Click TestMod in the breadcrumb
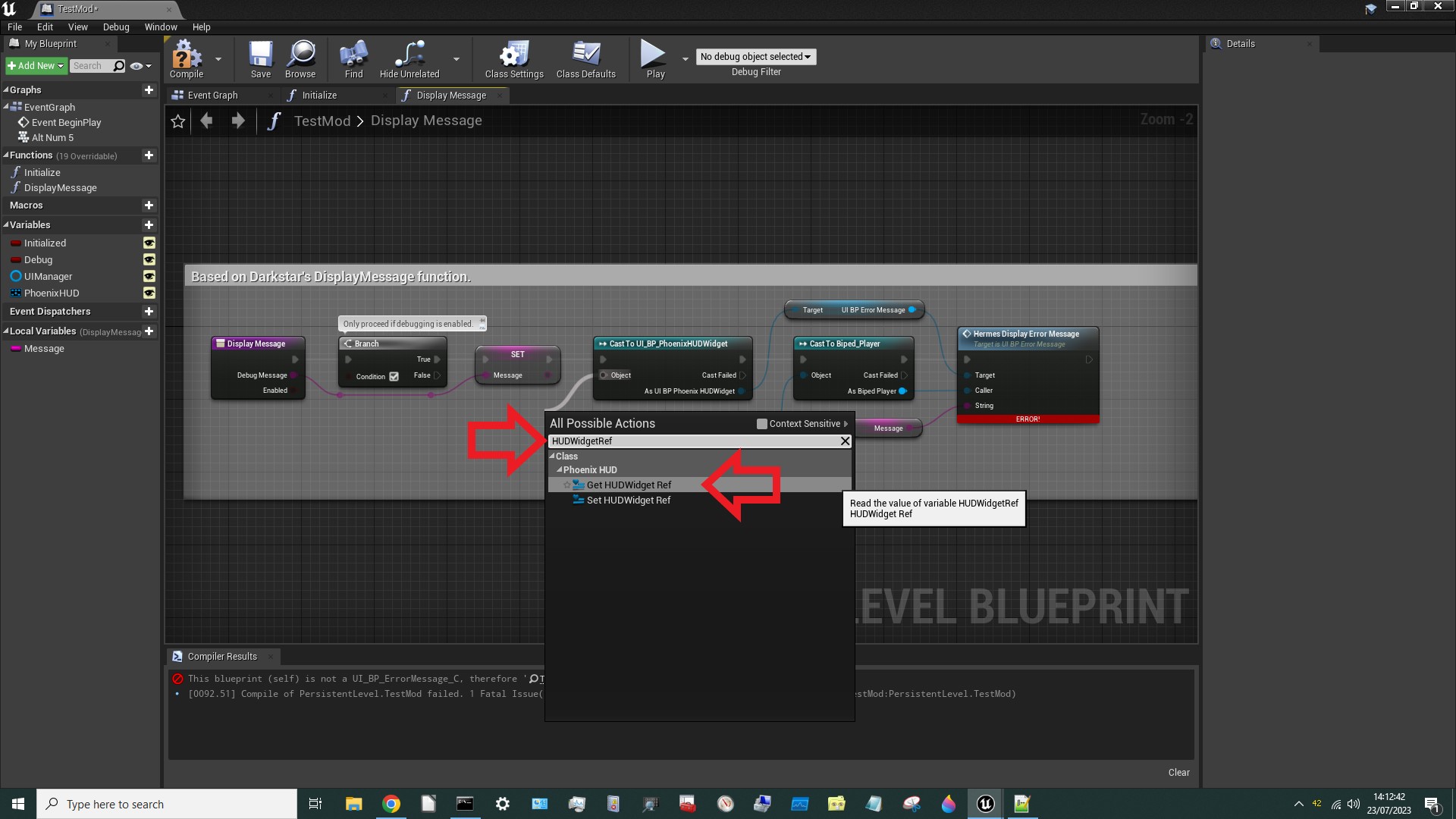 coord(322,121)
